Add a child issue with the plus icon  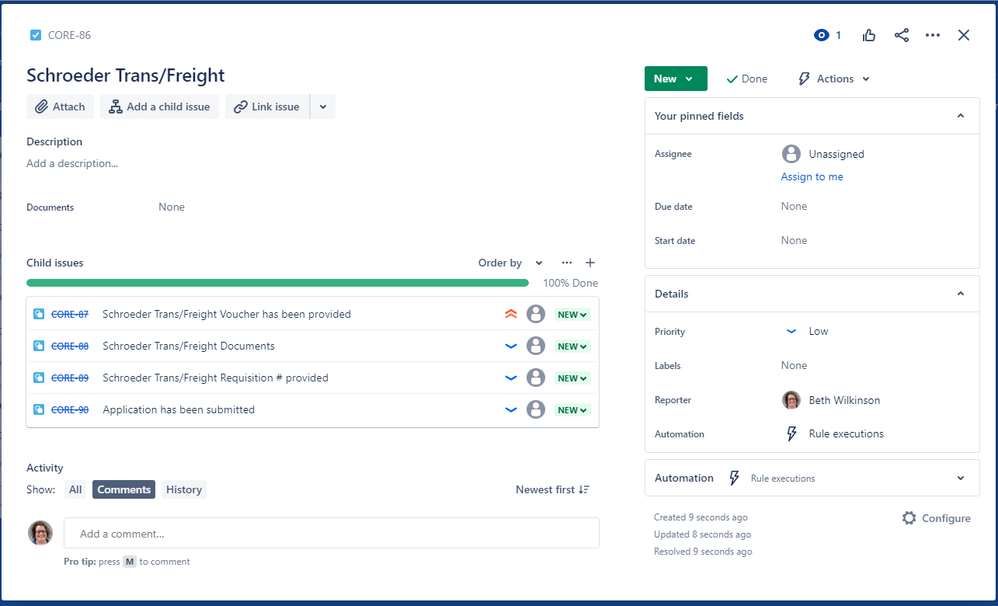coord(590,262)
